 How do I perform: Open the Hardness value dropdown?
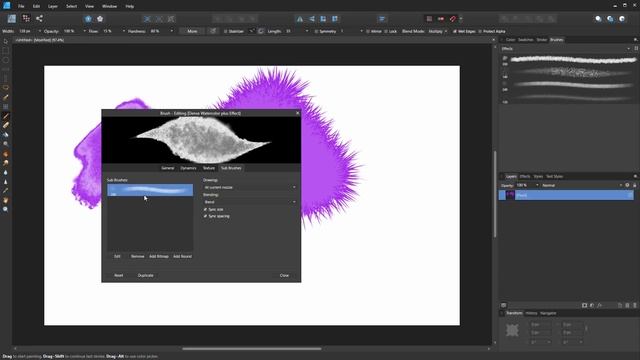(x=171, y=31)
